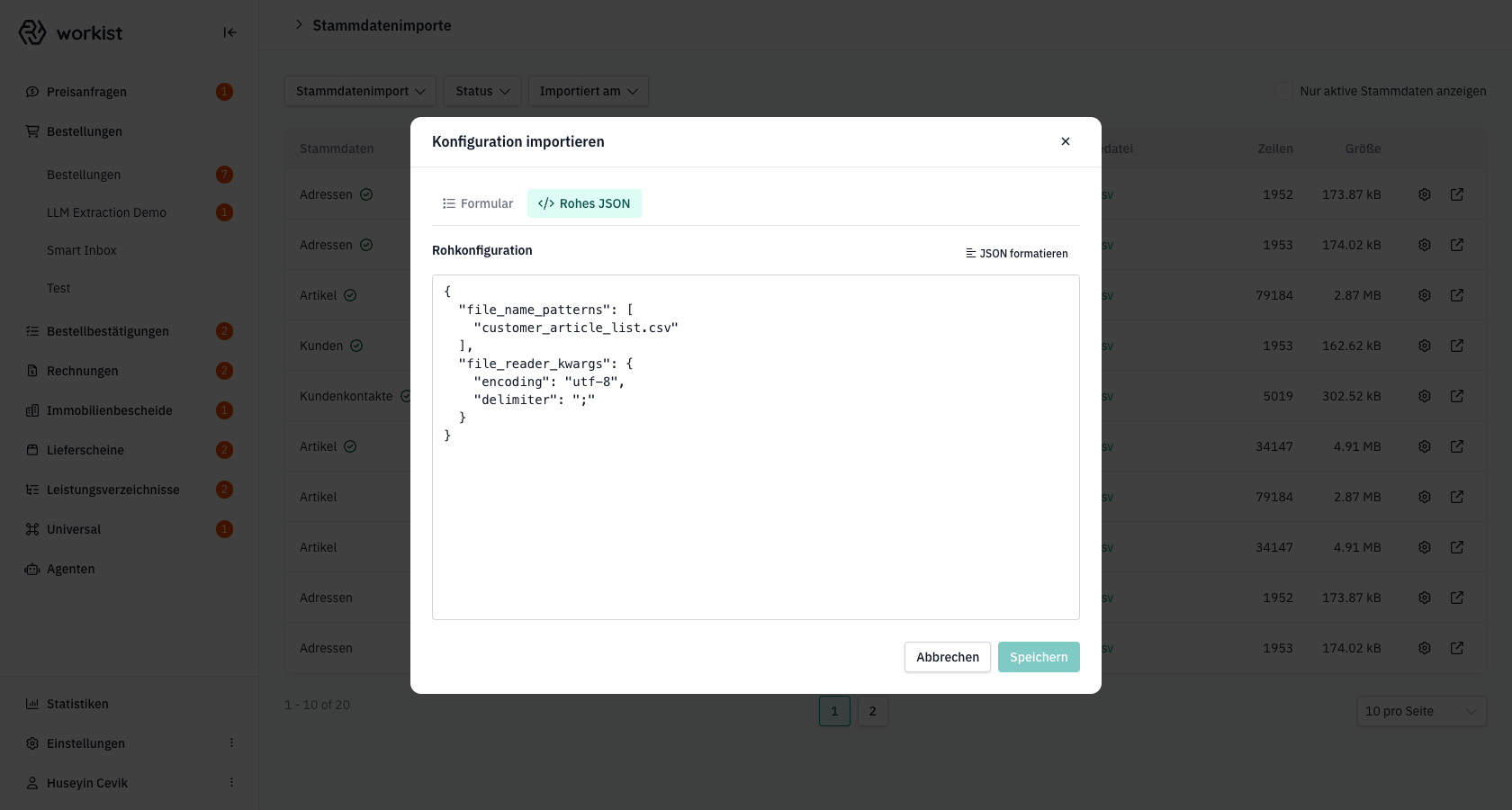1512x810 pixels.
Task: Switch to the Formular tab
Action: click(478, 203)
